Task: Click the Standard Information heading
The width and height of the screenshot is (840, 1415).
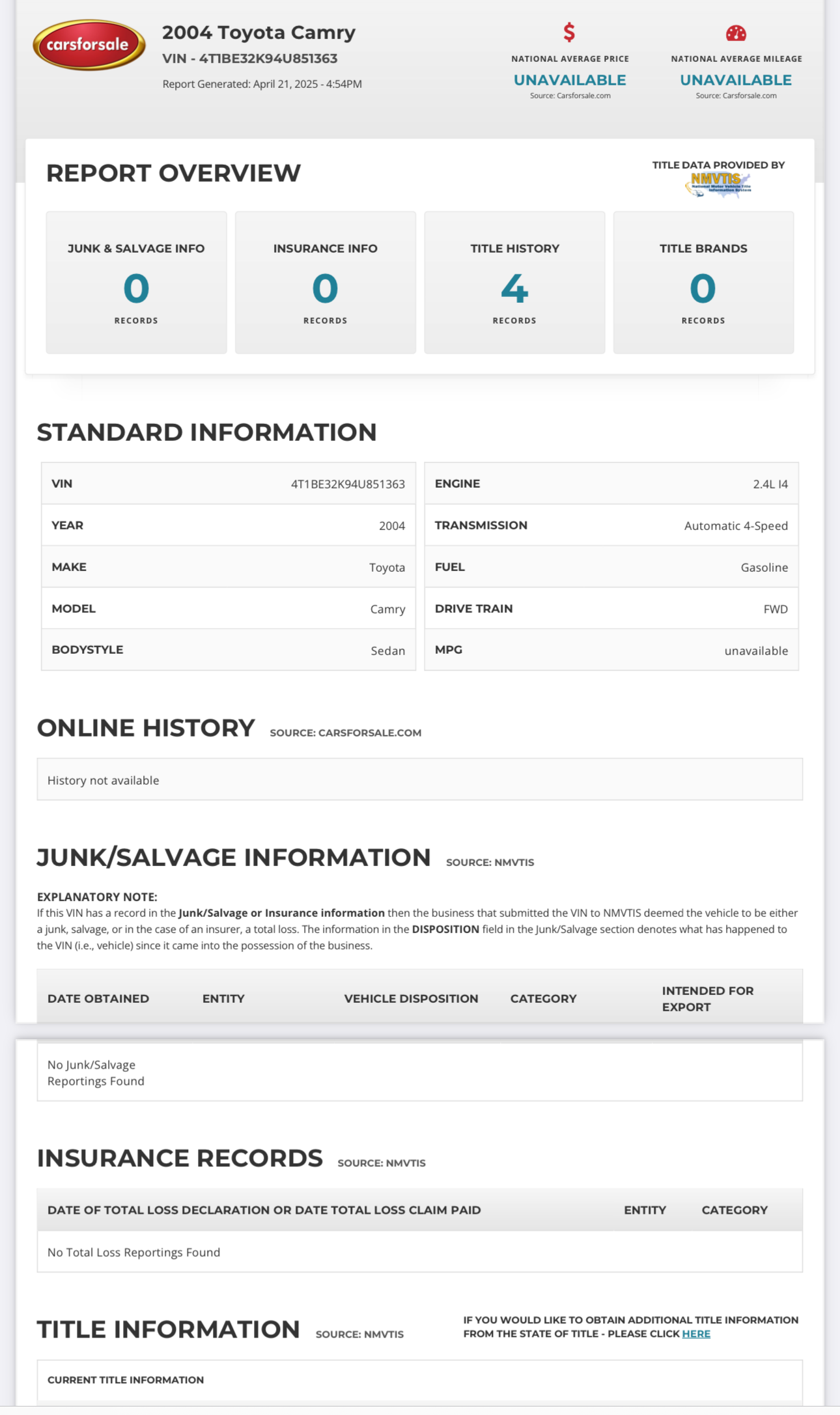Action: (206, 432)
